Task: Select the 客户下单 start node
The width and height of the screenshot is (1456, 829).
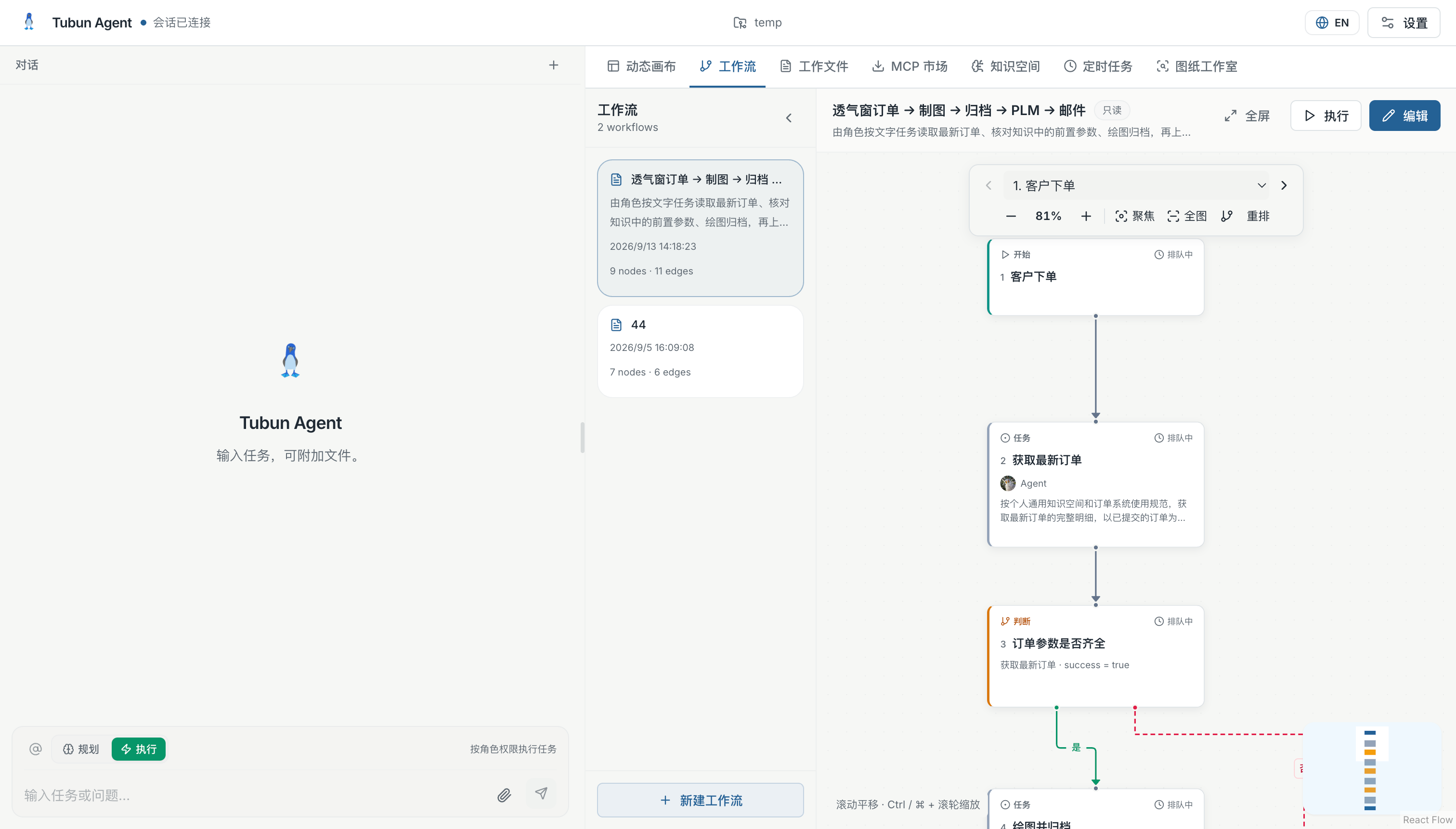Action: (1095, 278)
